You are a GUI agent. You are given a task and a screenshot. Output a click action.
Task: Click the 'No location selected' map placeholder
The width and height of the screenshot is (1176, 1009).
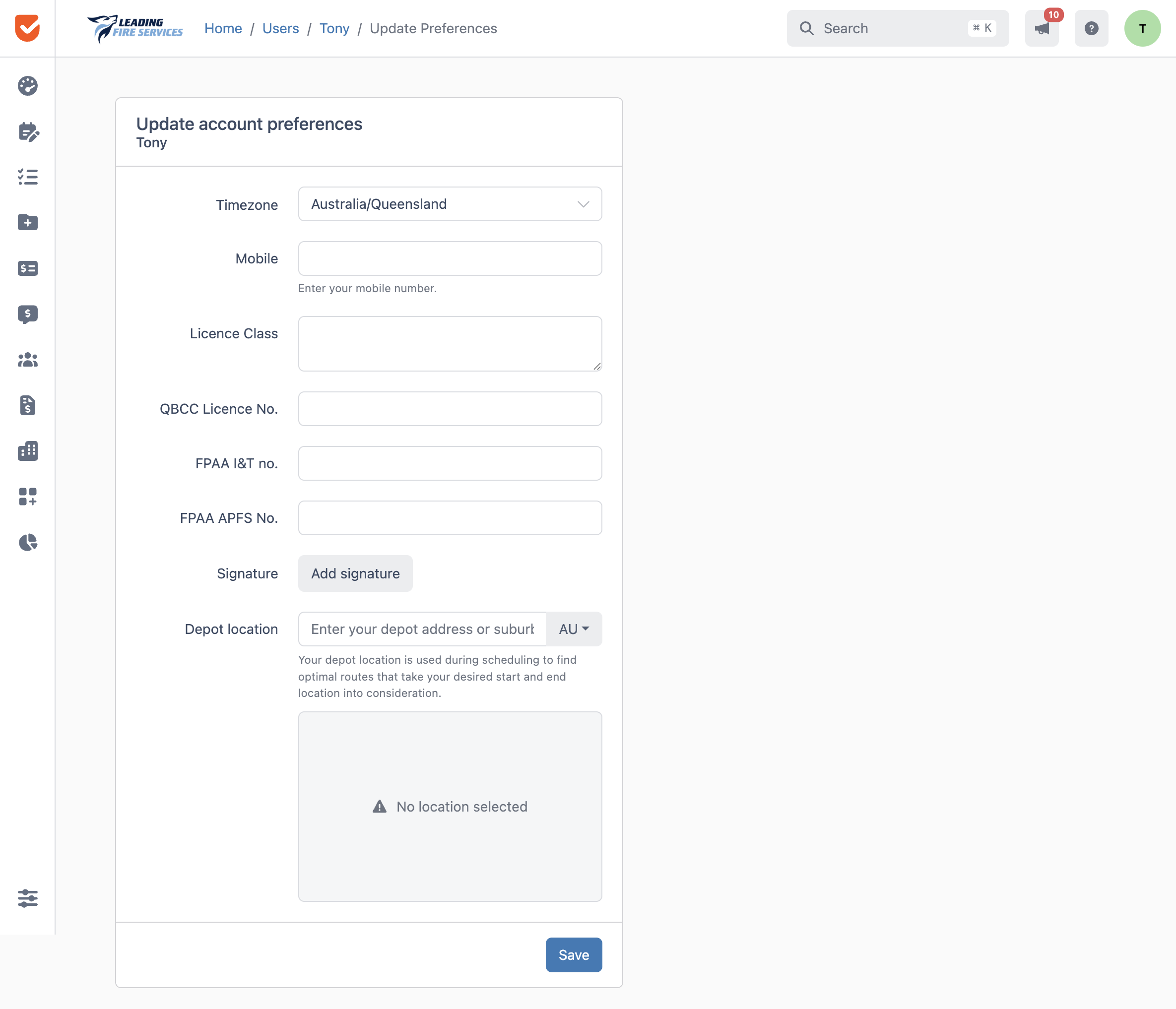pyautogui.click(x=450, y=807)
